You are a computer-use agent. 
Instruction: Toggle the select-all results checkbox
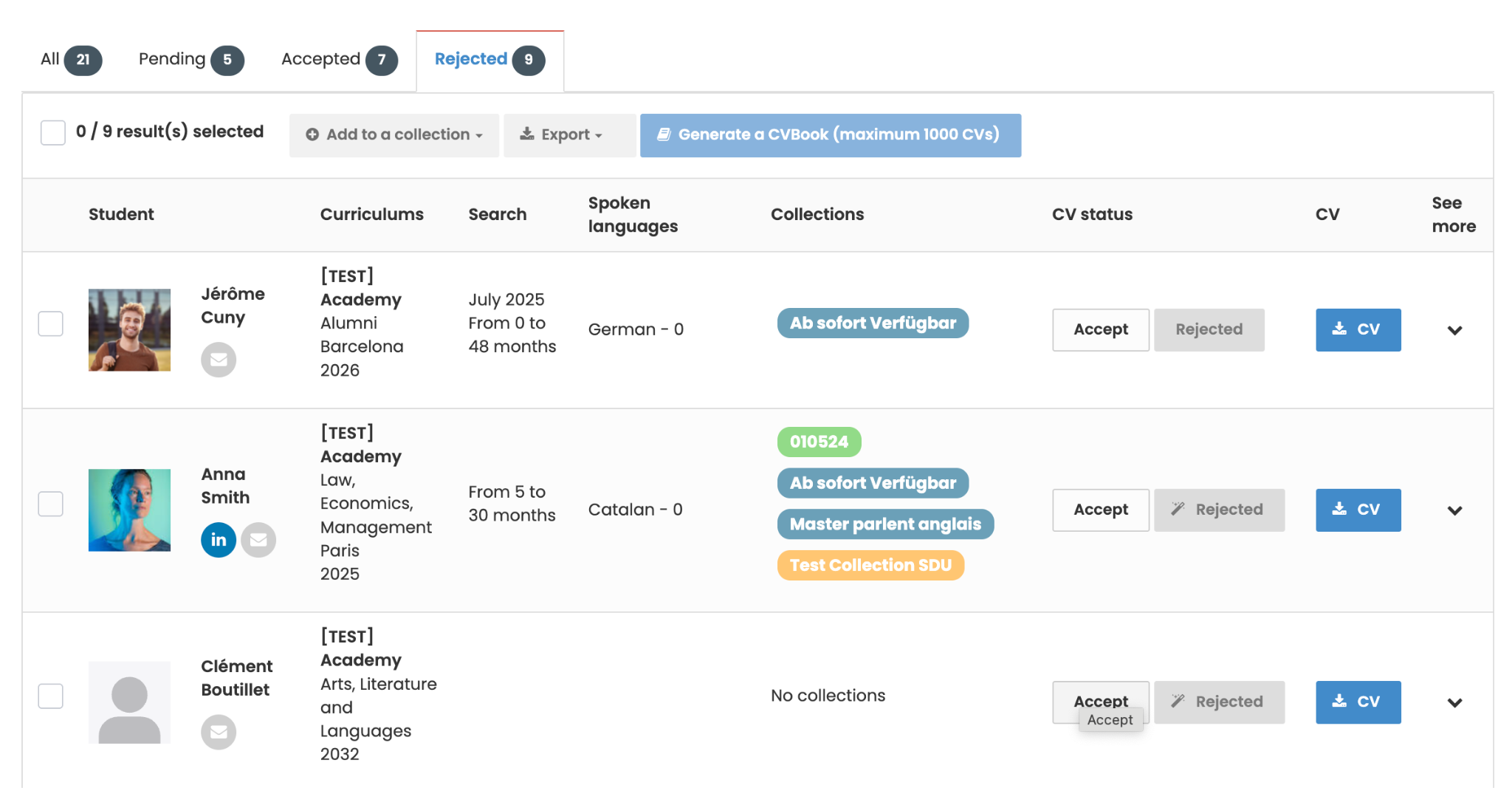pyautogui.click(x=53, y=133)
